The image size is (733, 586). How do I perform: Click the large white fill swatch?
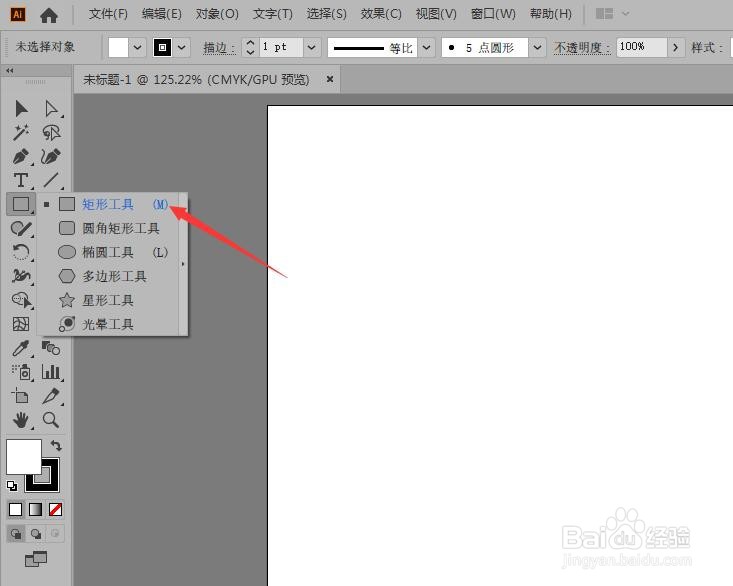tap(23, 456)
